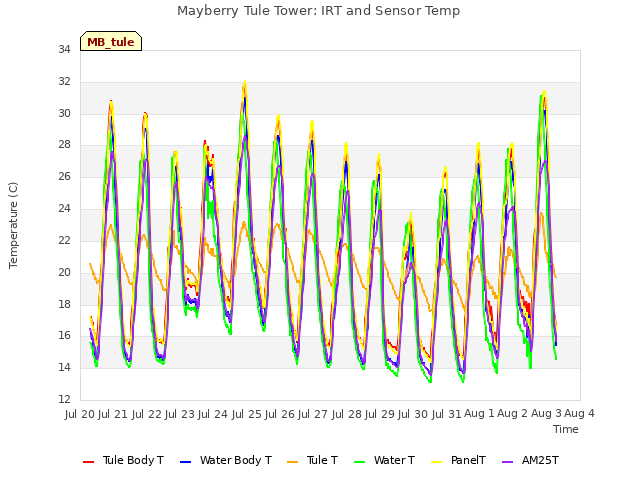Click the Aug 4 x-axis tick label
The image size is (640, 480).
coord(580,414)
